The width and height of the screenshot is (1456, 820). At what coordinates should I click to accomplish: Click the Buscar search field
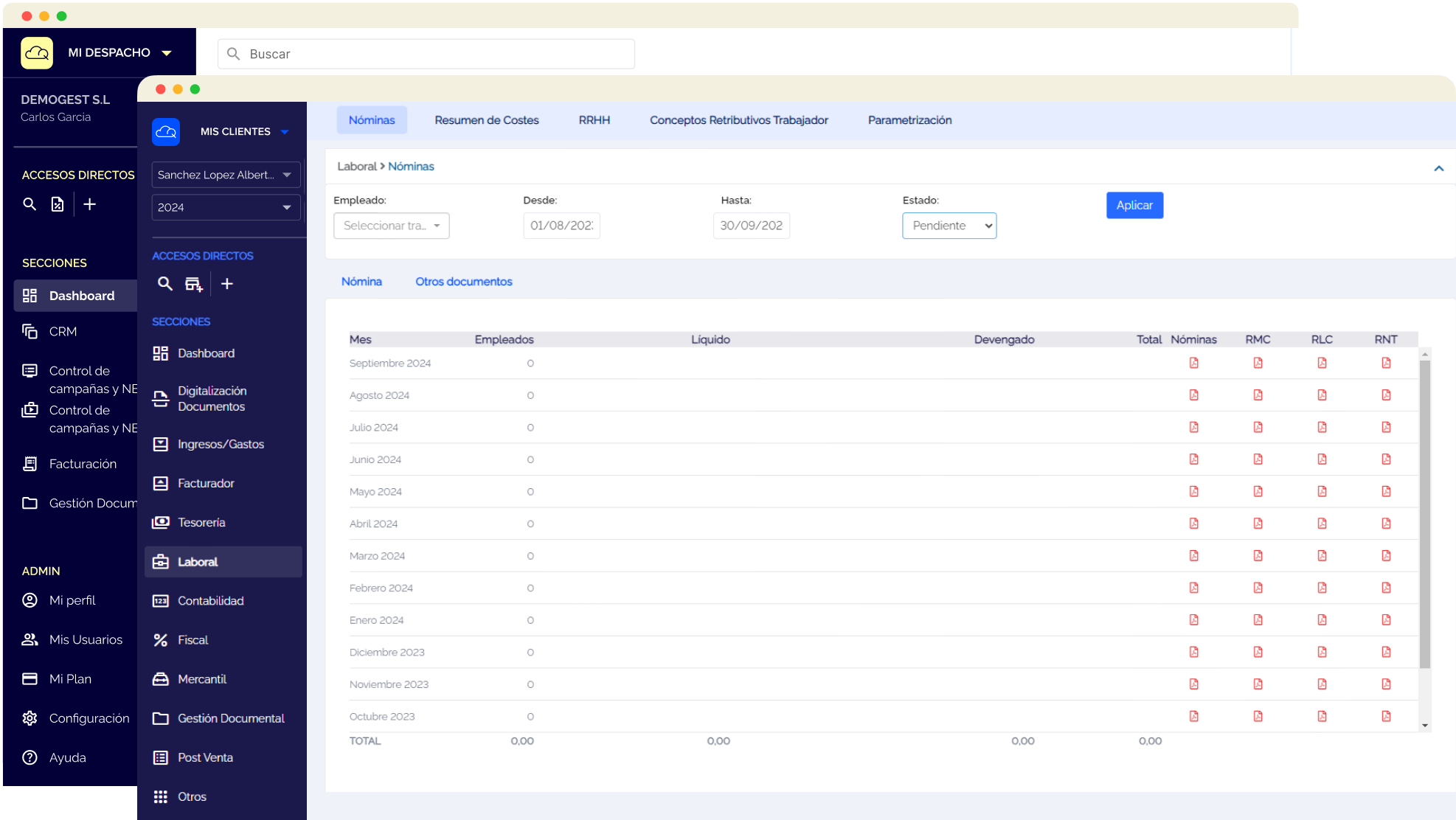click(x=426, y=54)
